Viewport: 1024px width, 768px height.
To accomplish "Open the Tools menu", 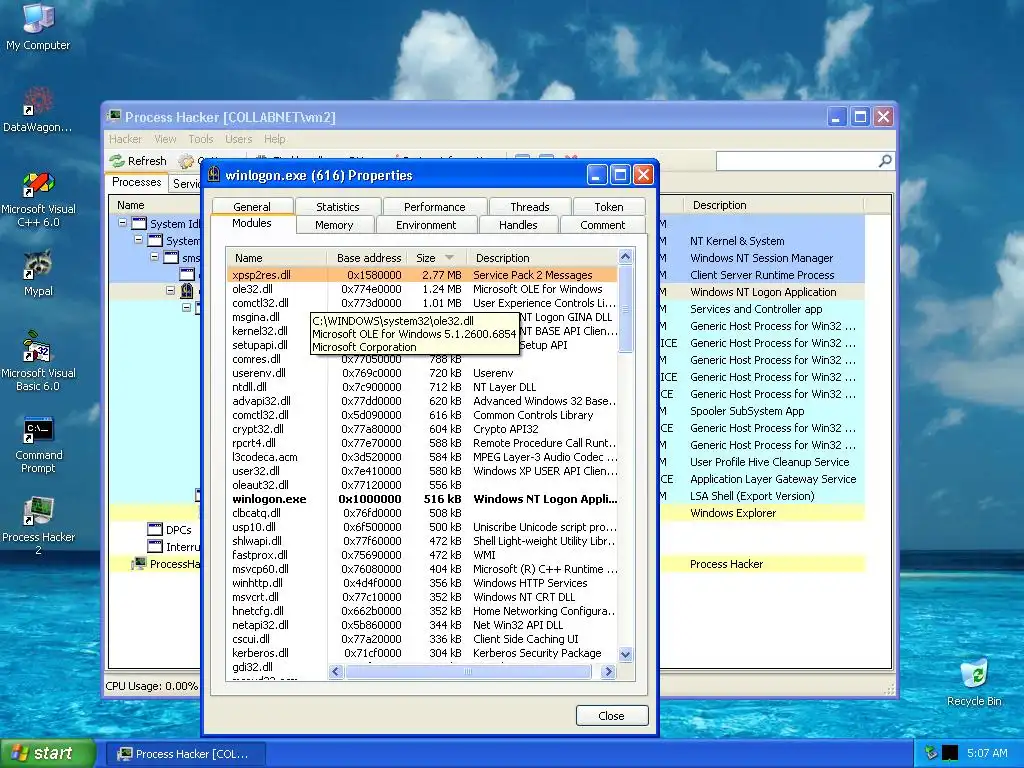I will point(200,138).
